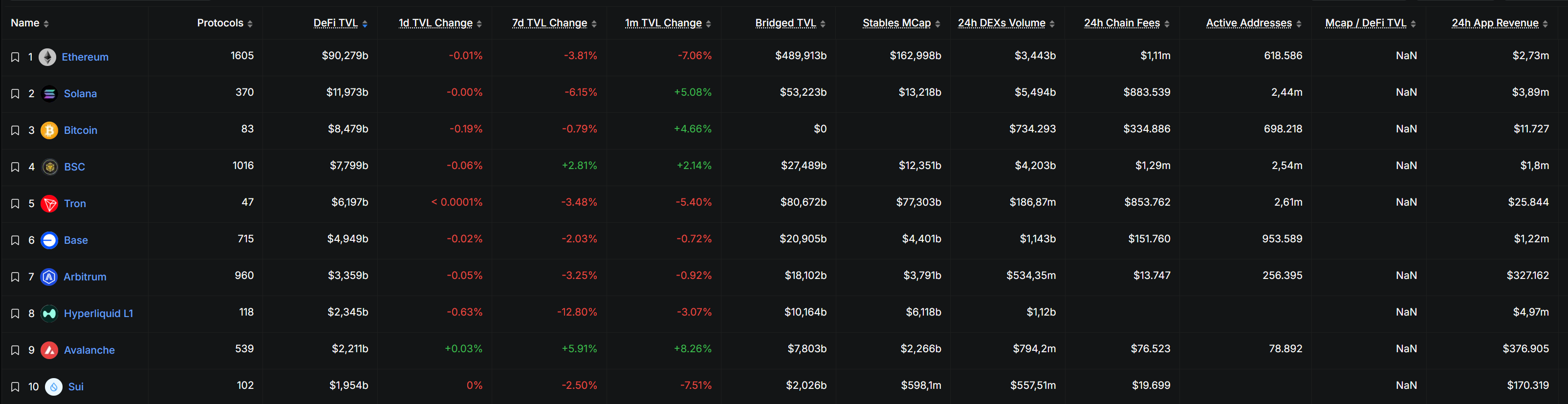
Task: Sort by the Stables MCap column arrow
Action: [937, 24]
